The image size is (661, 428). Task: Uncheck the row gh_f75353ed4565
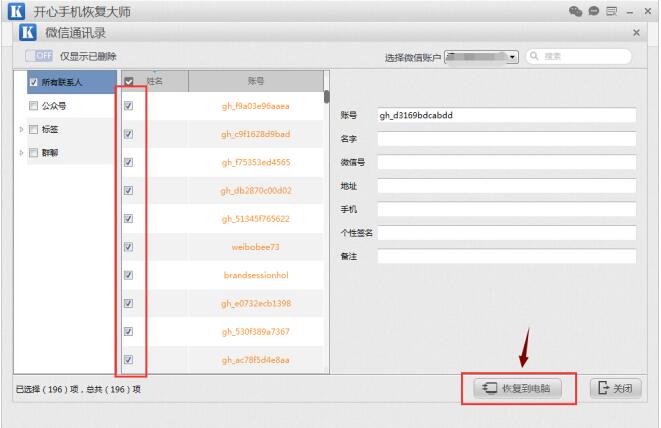pyautogui.click(x=129, y=162)
